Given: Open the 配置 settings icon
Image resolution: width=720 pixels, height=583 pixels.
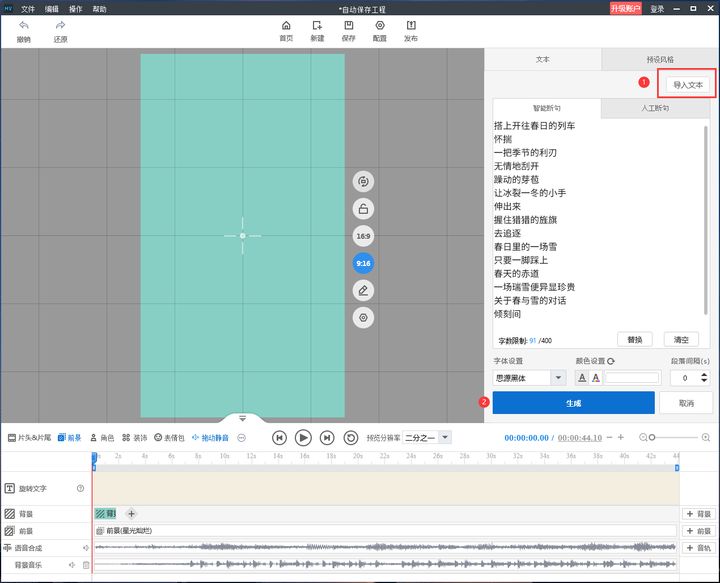Looking at the screenshot, I should point(380,25).
